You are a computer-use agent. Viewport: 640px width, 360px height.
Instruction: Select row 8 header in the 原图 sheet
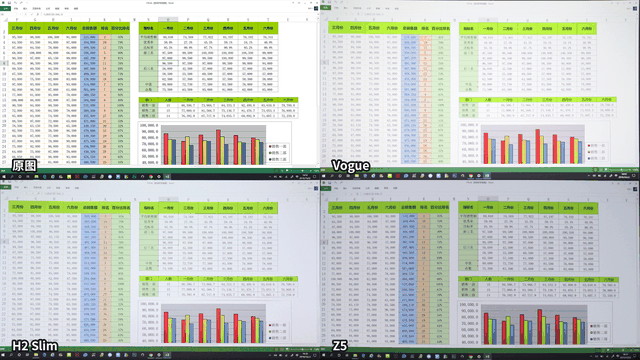[x=4, y=63]
